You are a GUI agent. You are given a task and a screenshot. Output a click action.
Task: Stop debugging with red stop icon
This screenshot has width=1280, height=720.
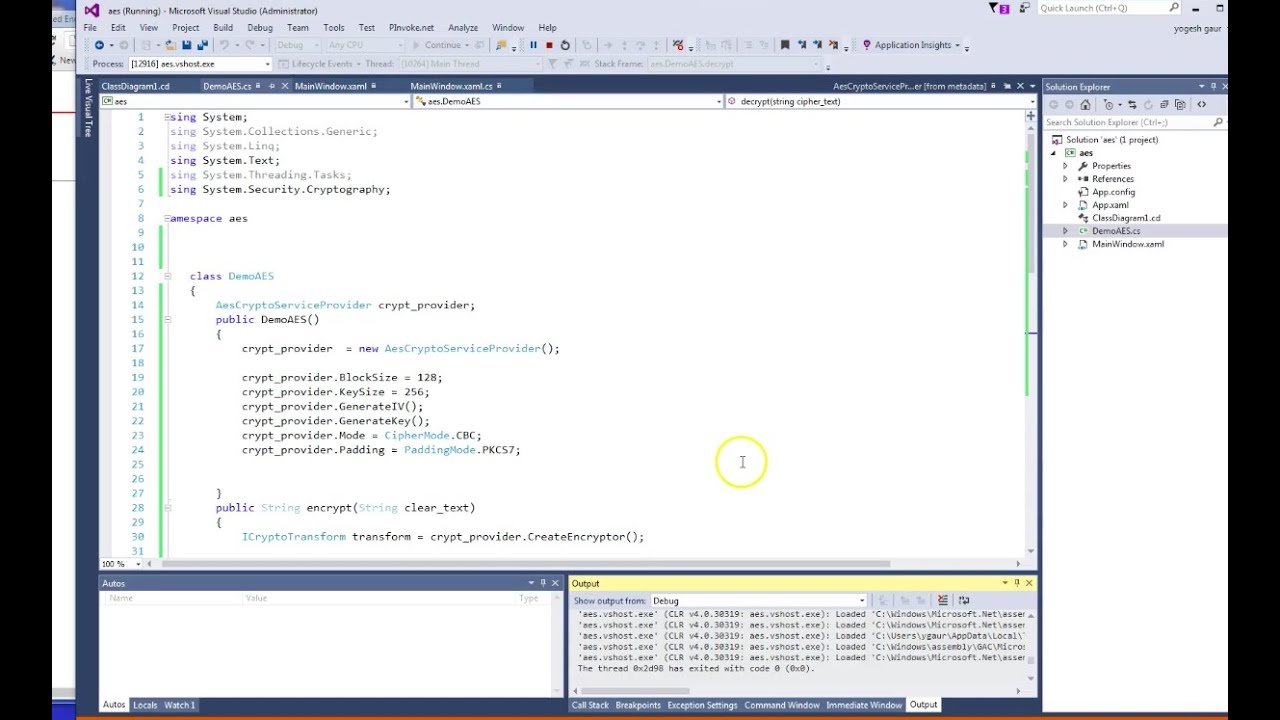click(549, 45)
